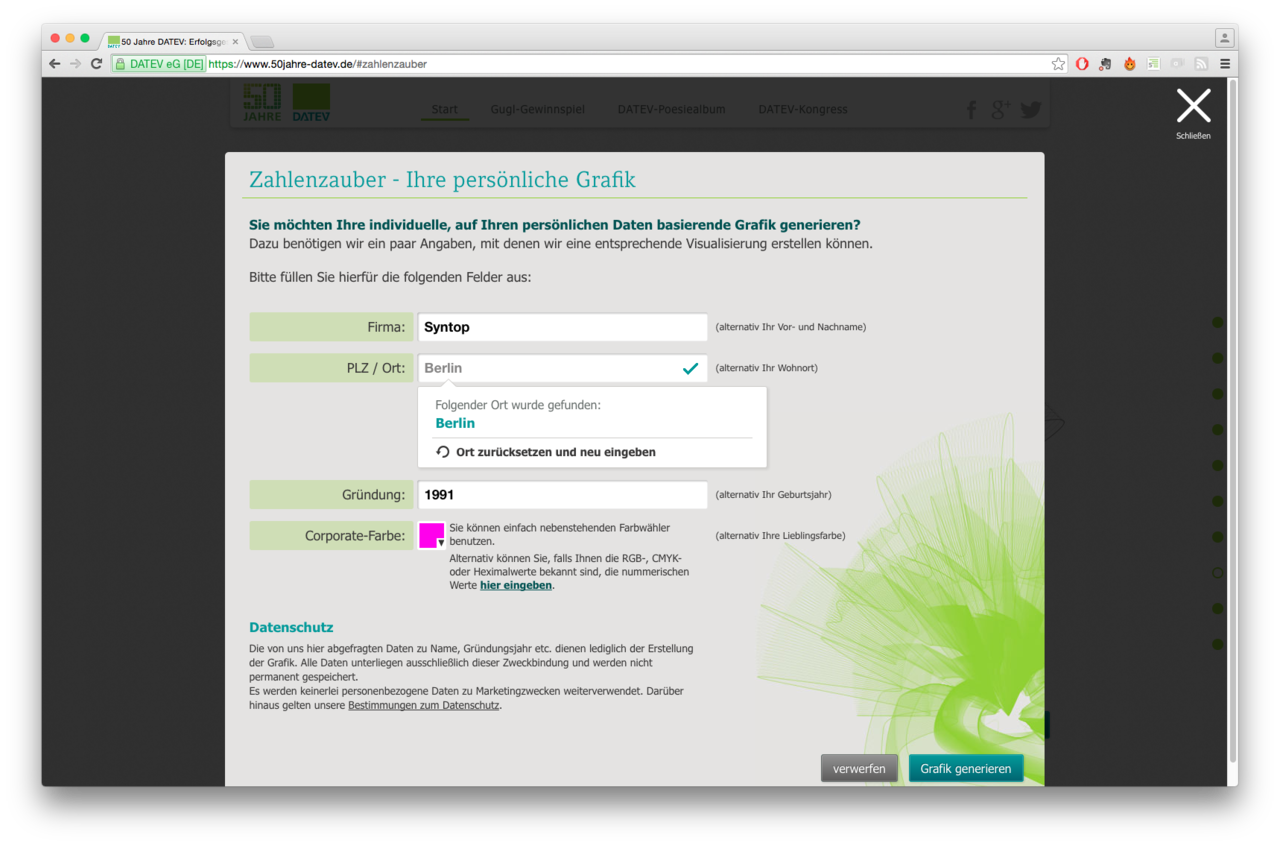Click the Zahlenzauber dialog title

(442, 180)
